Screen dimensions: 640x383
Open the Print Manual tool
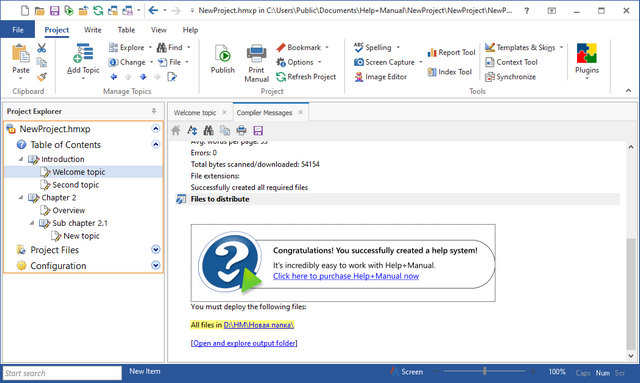coord(256,63)
